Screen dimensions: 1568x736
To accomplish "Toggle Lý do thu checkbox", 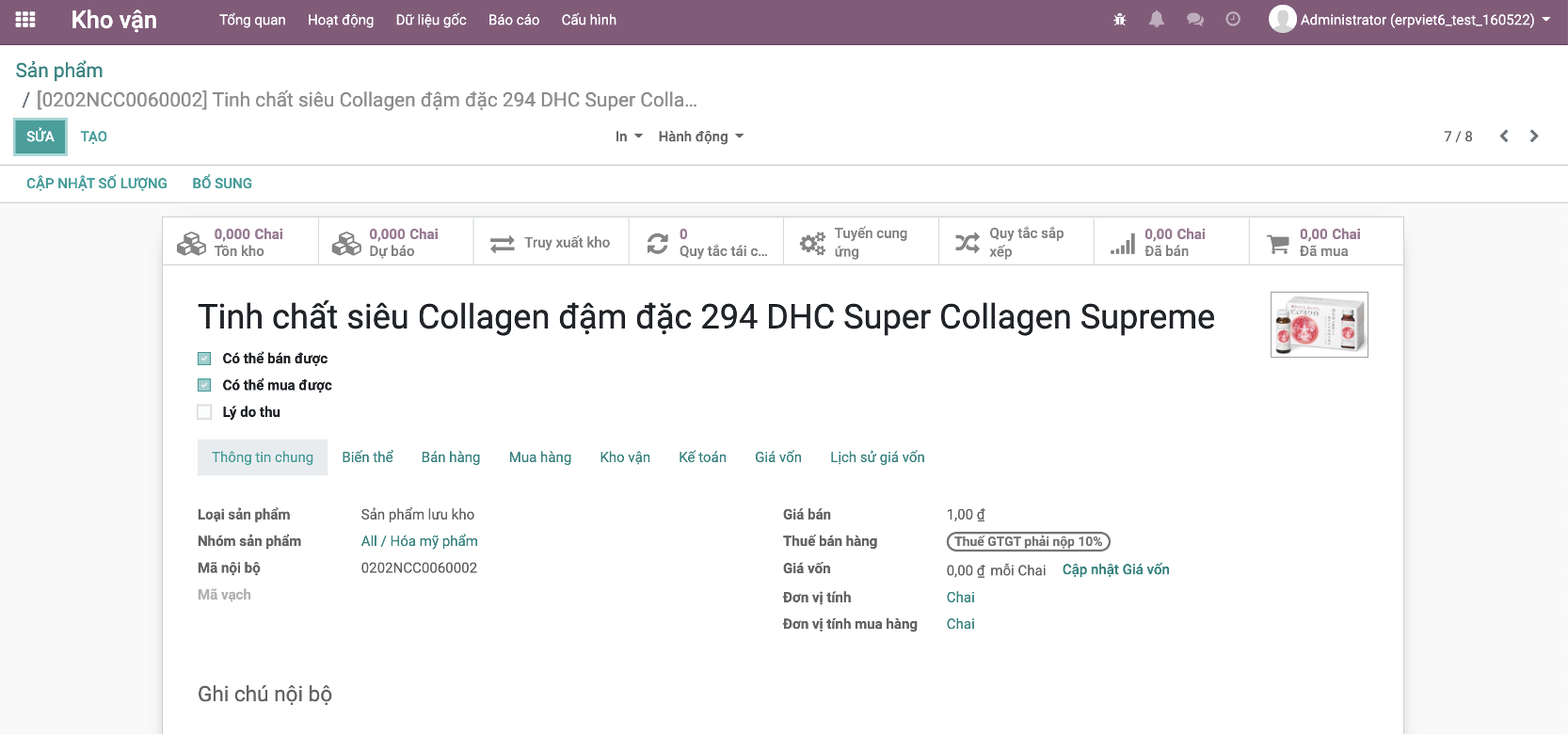I will 204,412.
